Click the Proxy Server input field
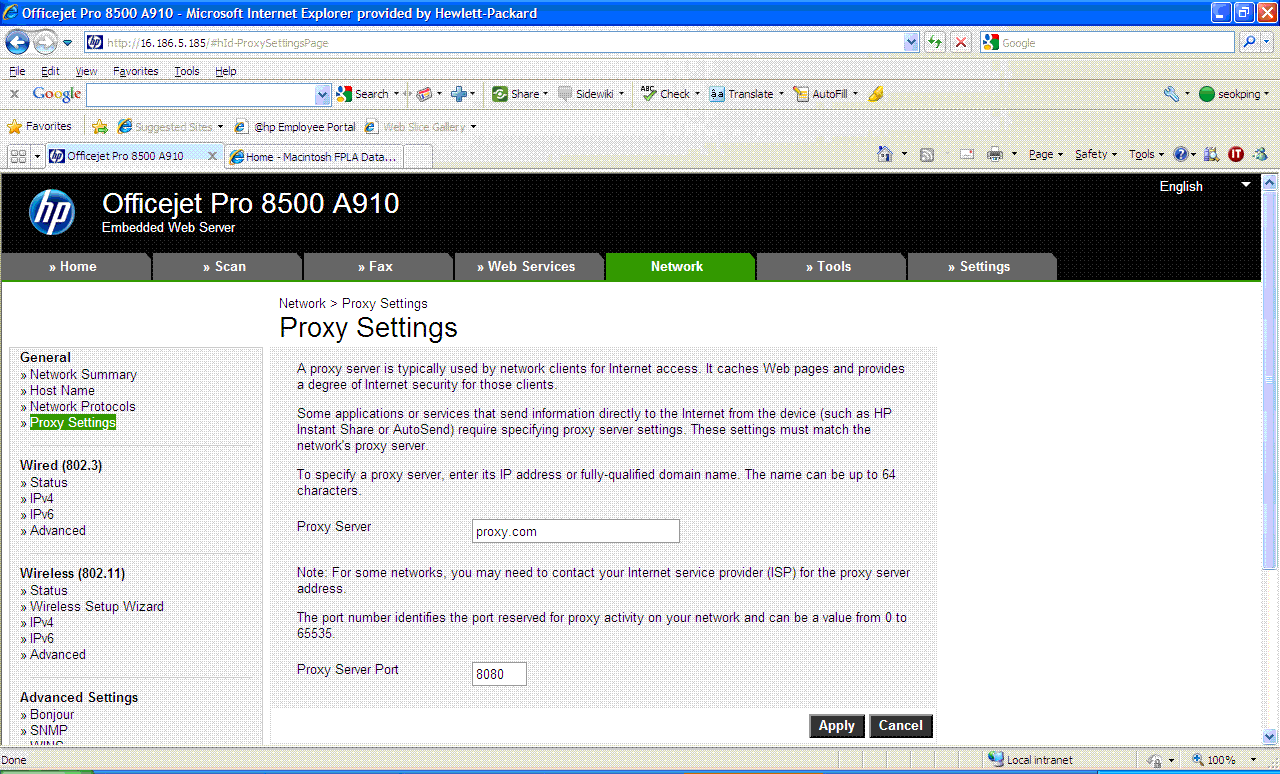The height and width of the screenshot is (774, 1280). pyautogui.click(x=576, y=531)
